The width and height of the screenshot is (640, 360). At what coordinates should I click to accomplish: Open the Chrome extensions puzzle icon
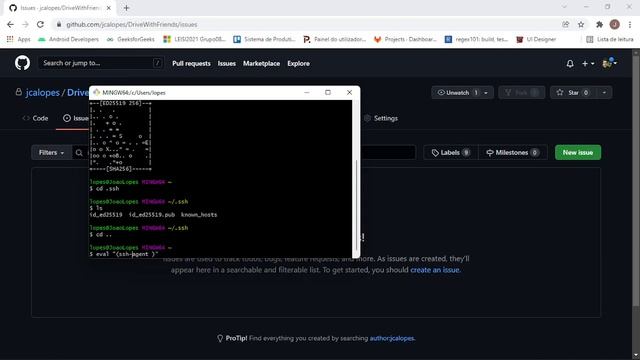point(599,24)
